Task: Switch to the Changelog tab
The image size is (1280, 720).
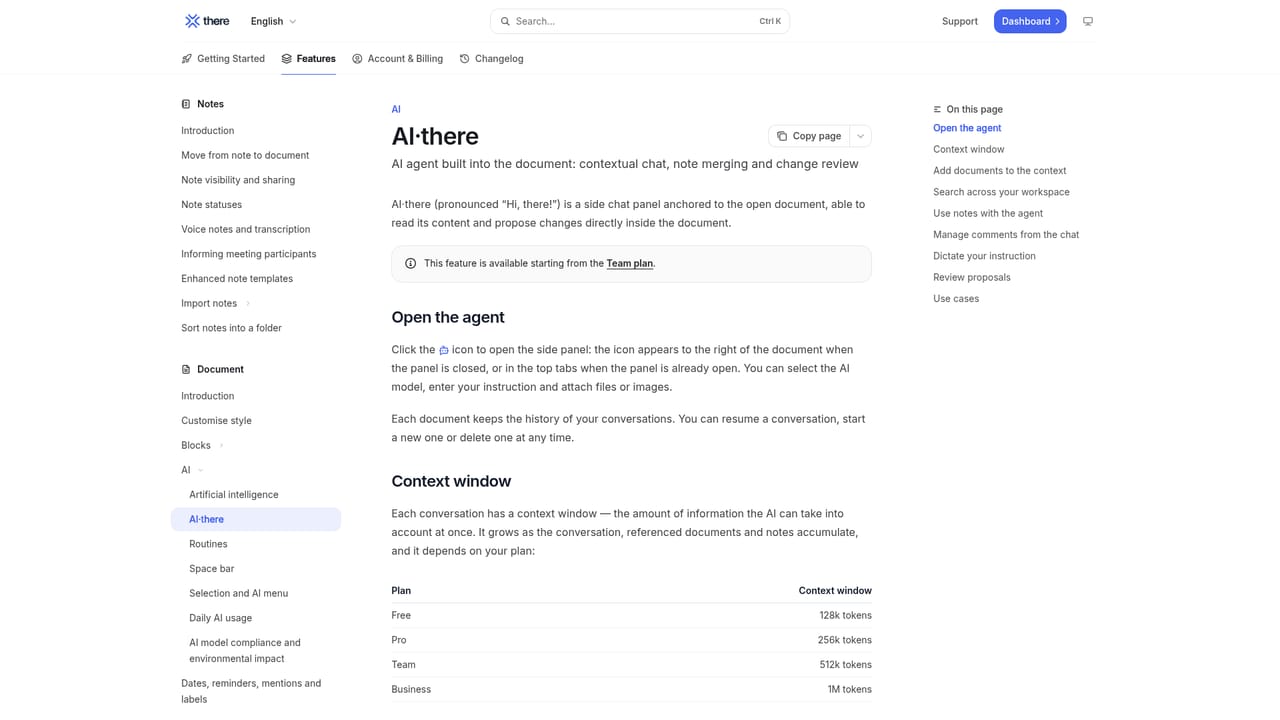Action: pos(491,59)
